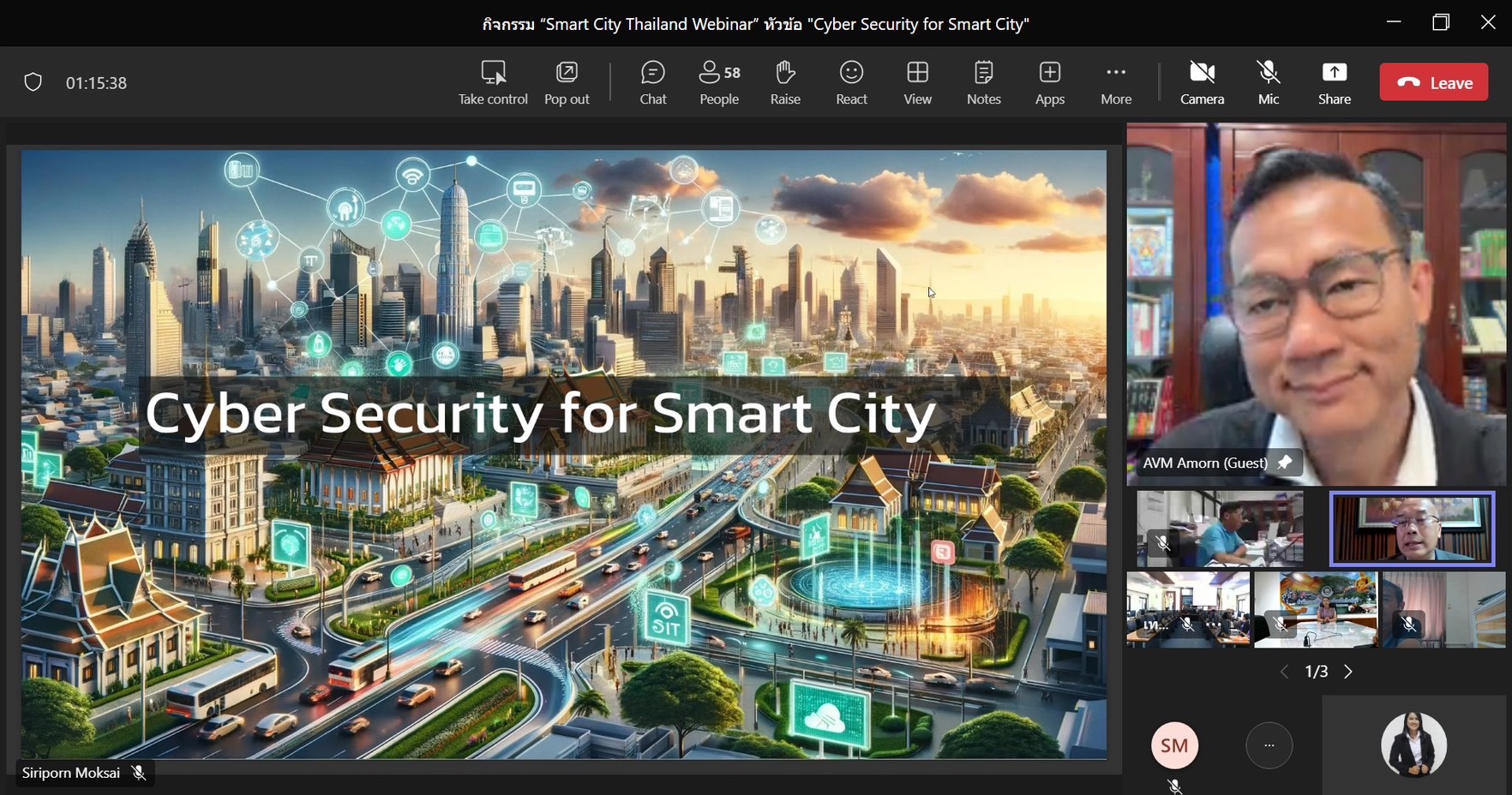Open the View layout options

(917, 83)
